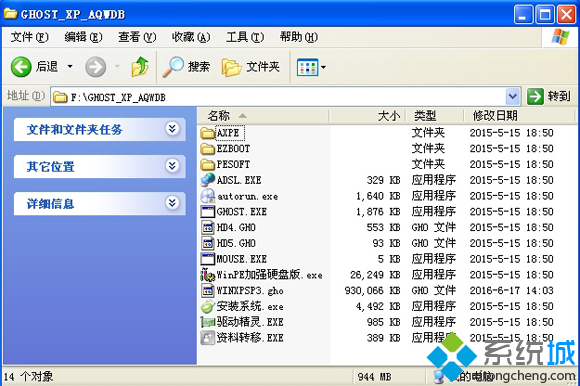Viewport: 580px width, 386px height.
Task: Sort by the 类型 column header
Action: click(435, 116)
